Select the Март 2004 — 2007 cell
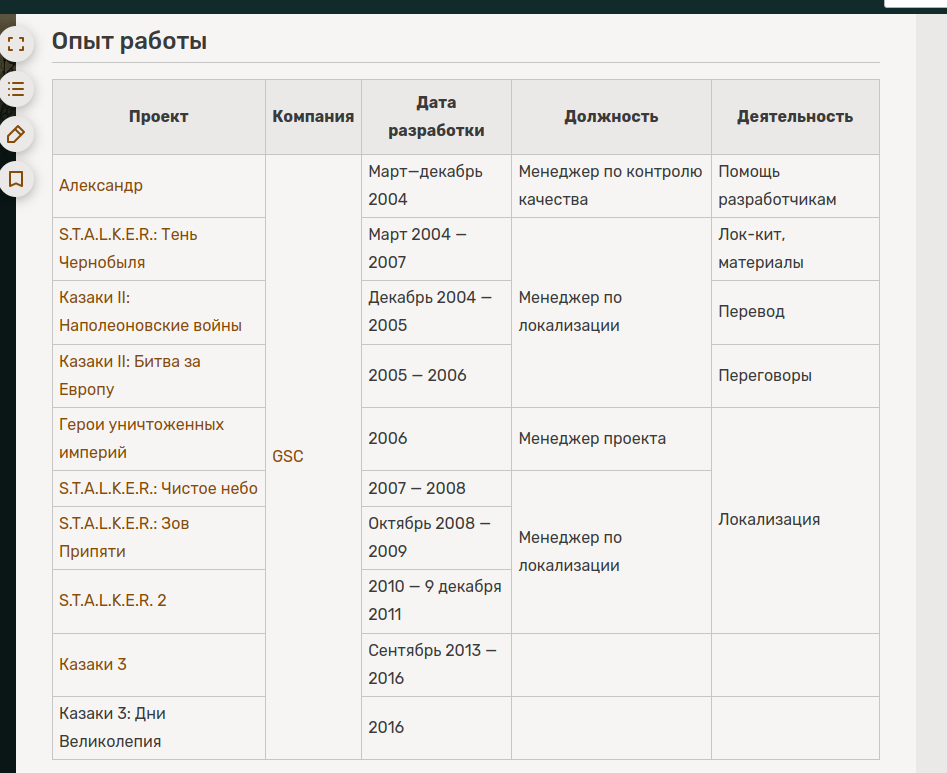This screenshot has height=773, width=947. coord(436,248)
